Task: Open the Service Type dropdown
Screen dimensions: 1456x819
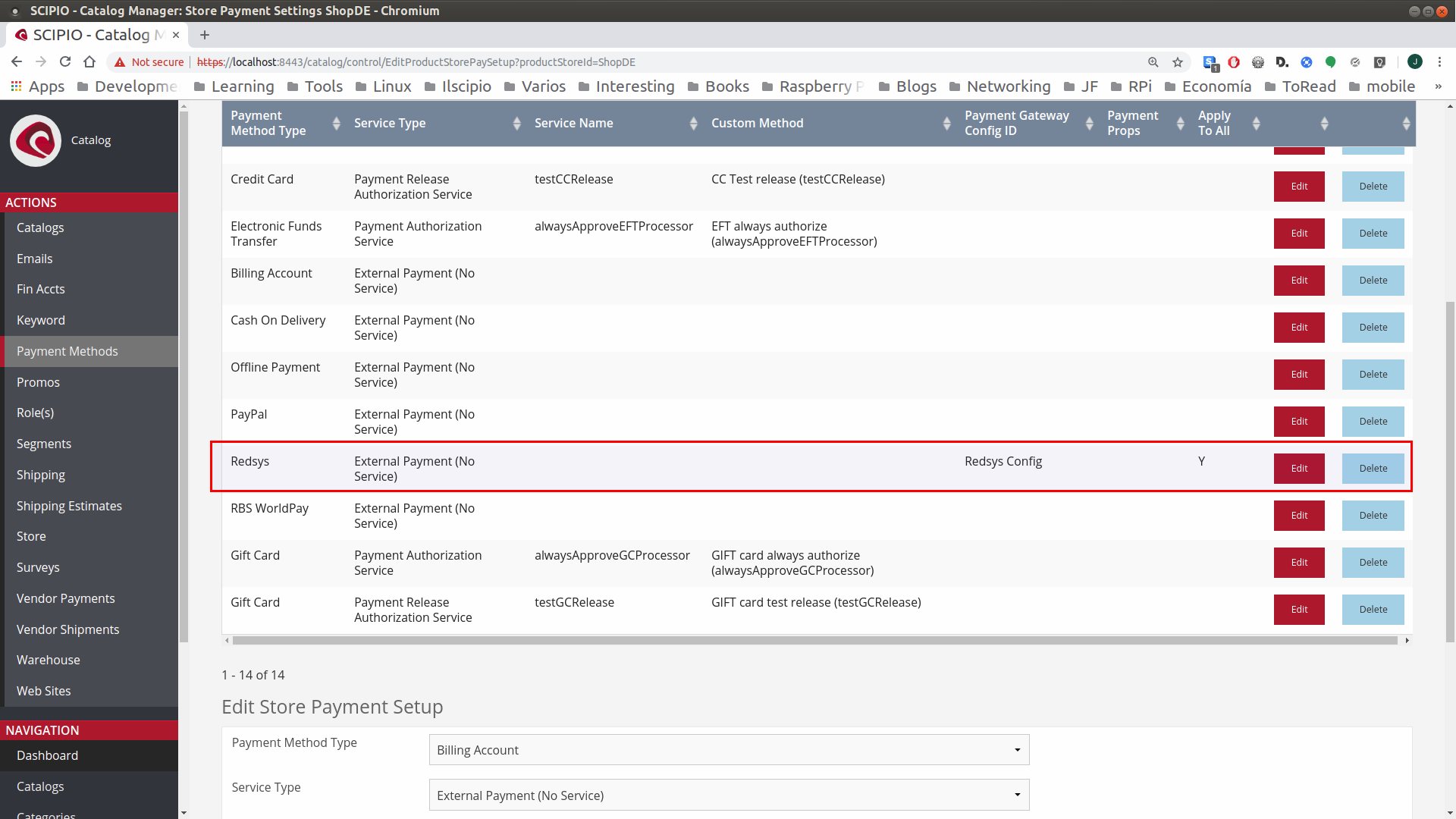Action: point(729,795)
